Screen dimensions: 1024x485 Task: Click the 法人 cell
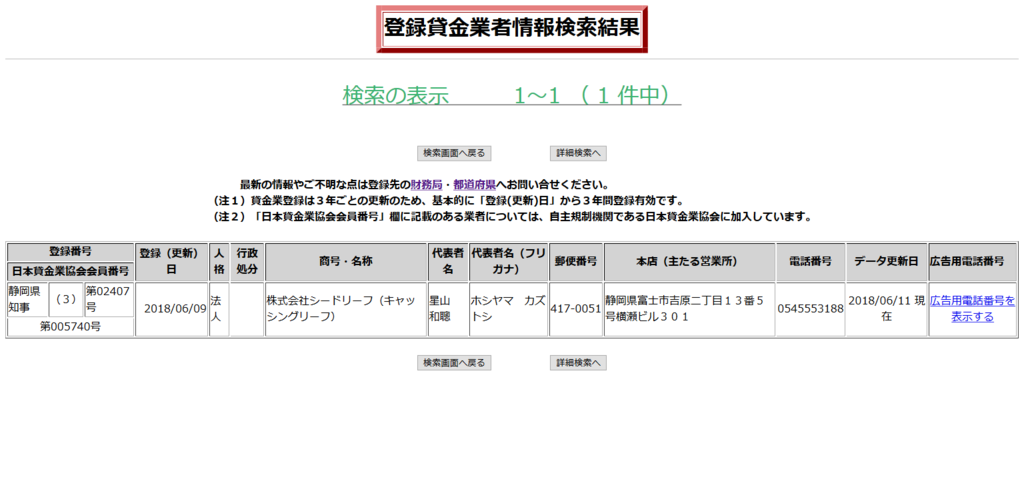(x=219, y=309)
